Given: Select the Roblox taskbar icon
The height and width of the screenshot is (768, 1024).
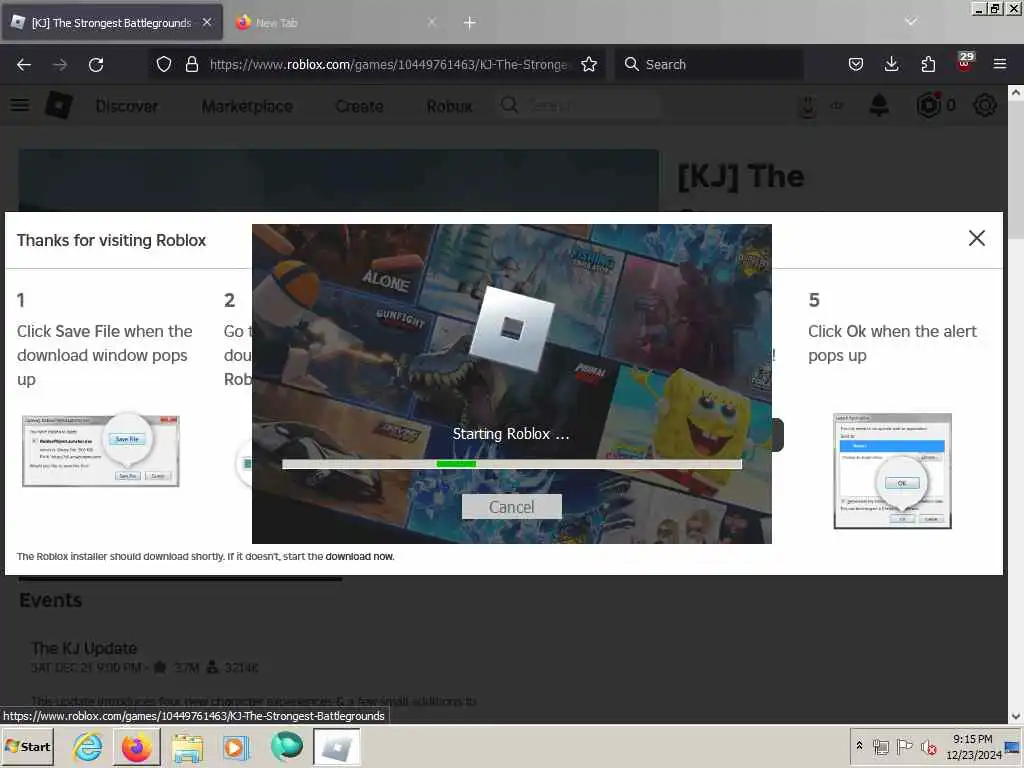Looking at the screenshot, I should [x=337, y=746].
